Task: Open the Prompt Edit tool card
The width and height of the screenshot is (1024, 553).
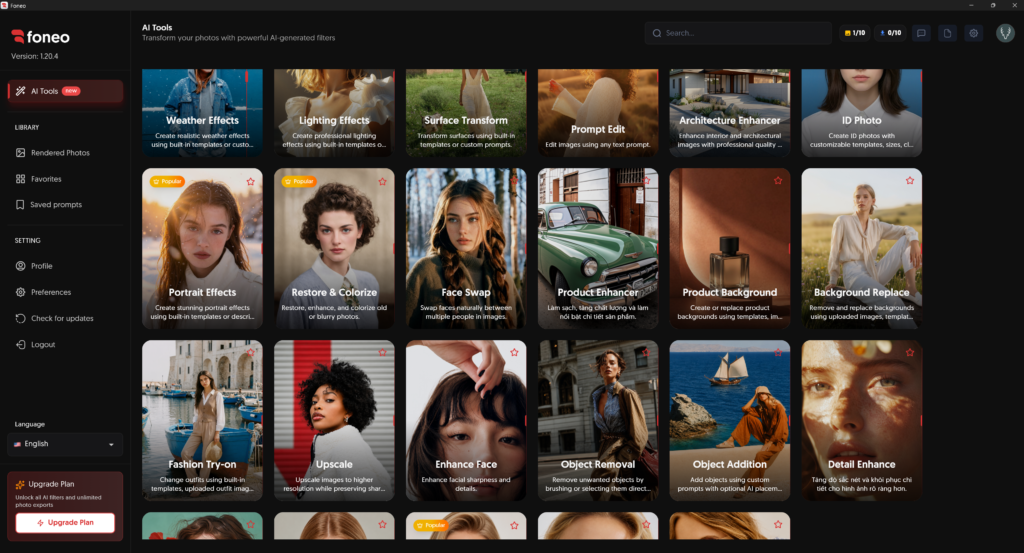Action: point(598,112)
